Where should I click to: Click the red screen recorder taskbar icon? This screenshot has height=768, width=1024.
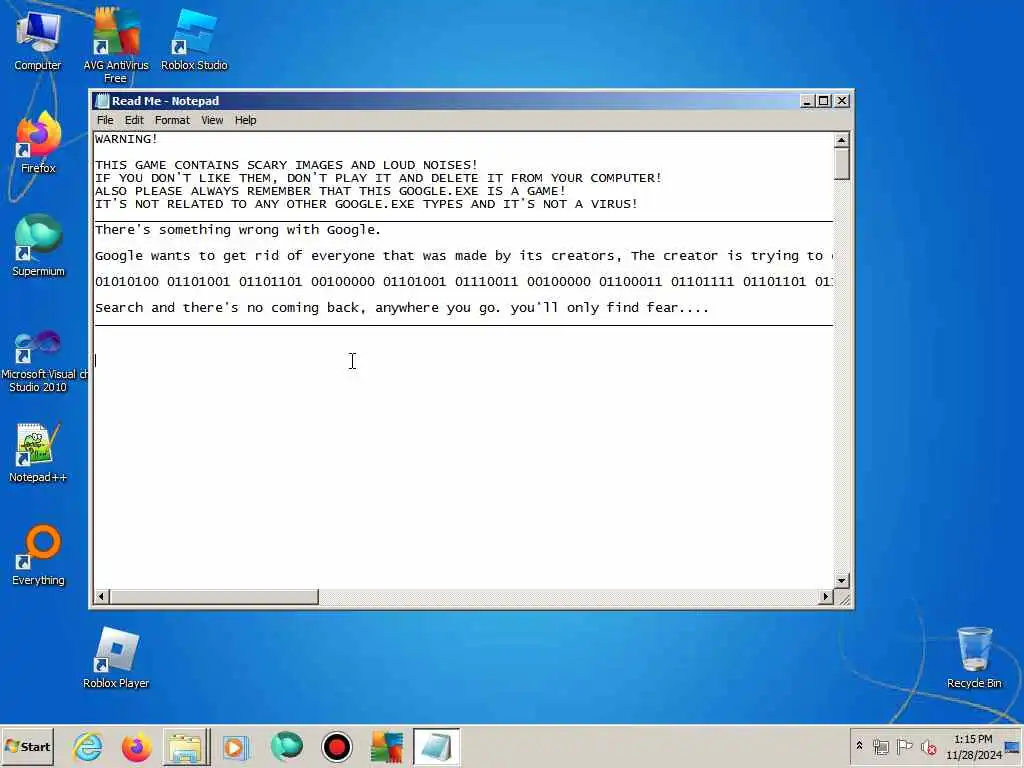point(336,747)
